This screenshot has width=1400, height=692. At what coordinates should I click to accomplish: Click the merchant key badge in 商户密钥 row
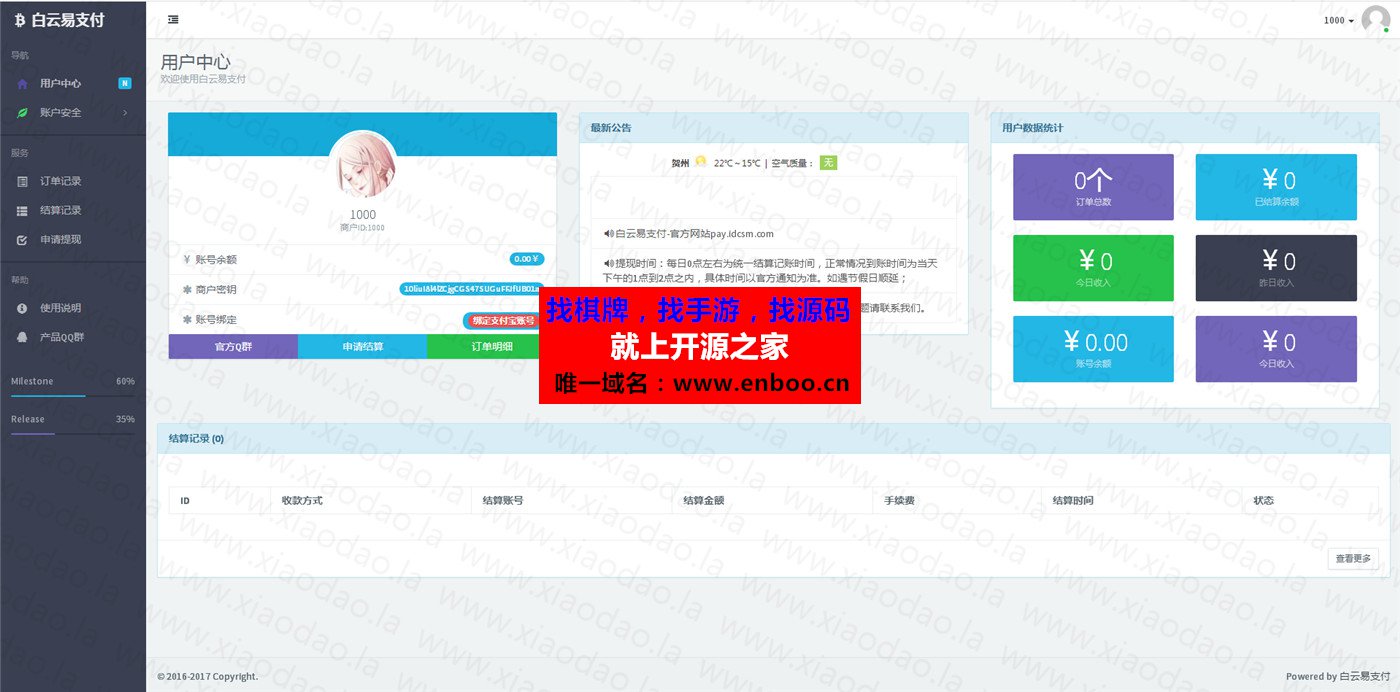click(x=470, y=289)
